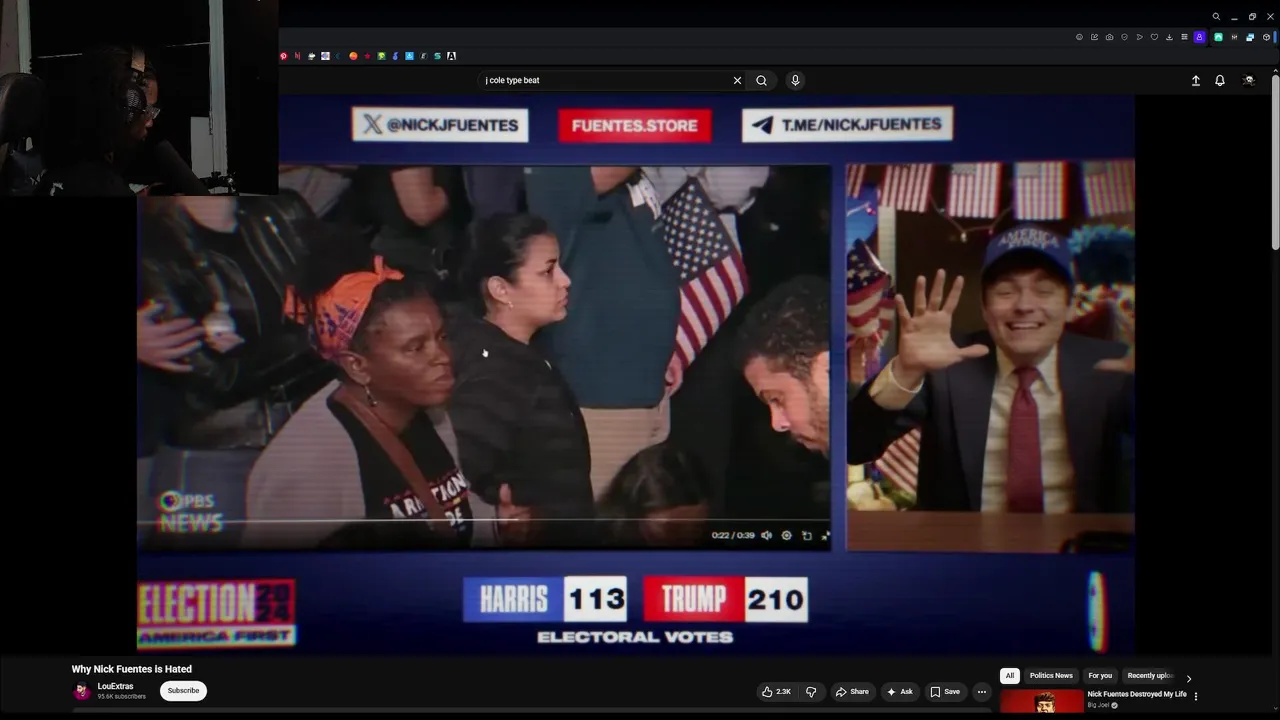This screenshot has width=1280, height=720.
Task: Open the more actions ellipsis under the video
Action: [x=982, y=691]
